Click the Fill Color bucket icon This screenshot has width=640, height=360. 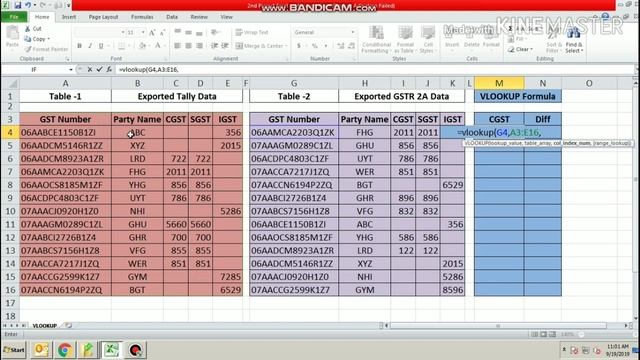pyautogui.click(x=142, y=46)
